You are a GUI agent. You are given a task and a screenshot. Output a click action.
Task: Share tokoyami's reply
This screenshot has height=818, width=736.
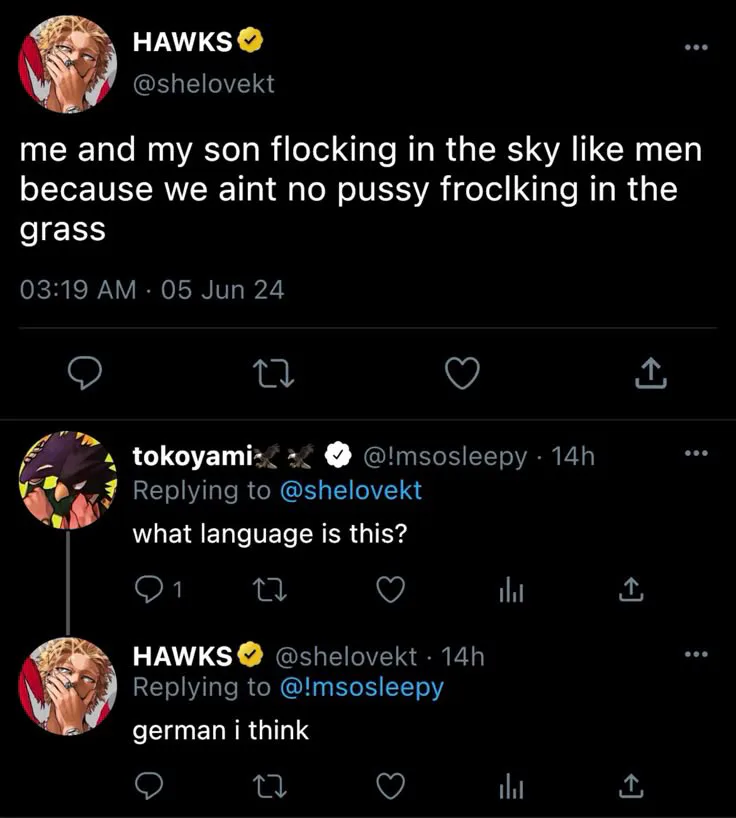630,591
